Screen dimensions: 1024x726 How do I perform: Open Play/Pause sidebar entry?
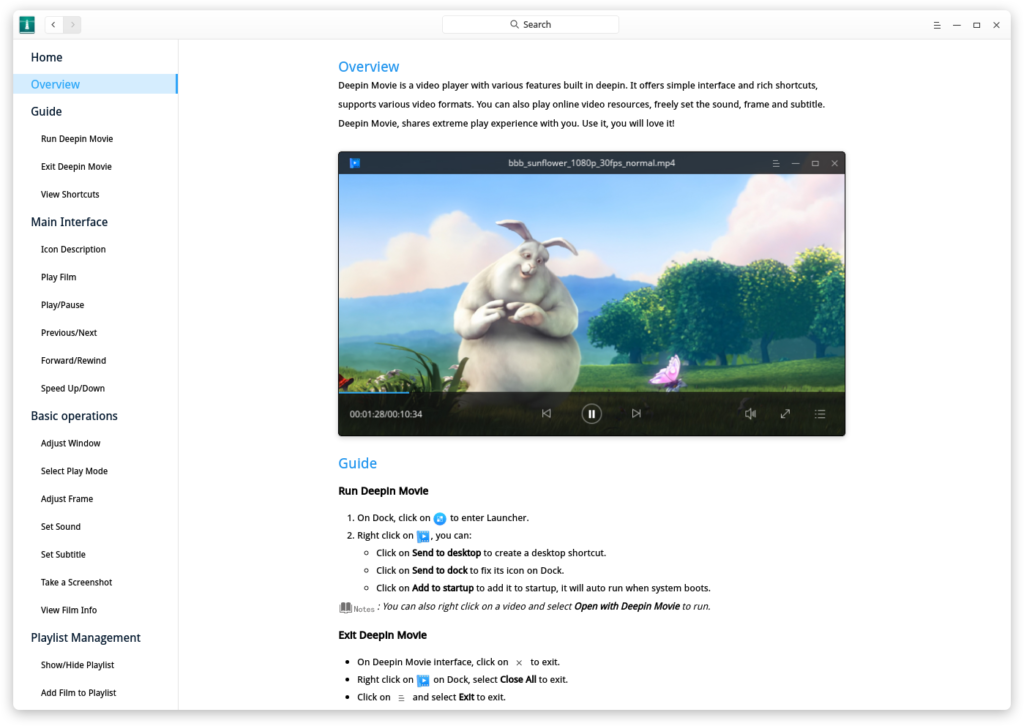tap(63, 305)
